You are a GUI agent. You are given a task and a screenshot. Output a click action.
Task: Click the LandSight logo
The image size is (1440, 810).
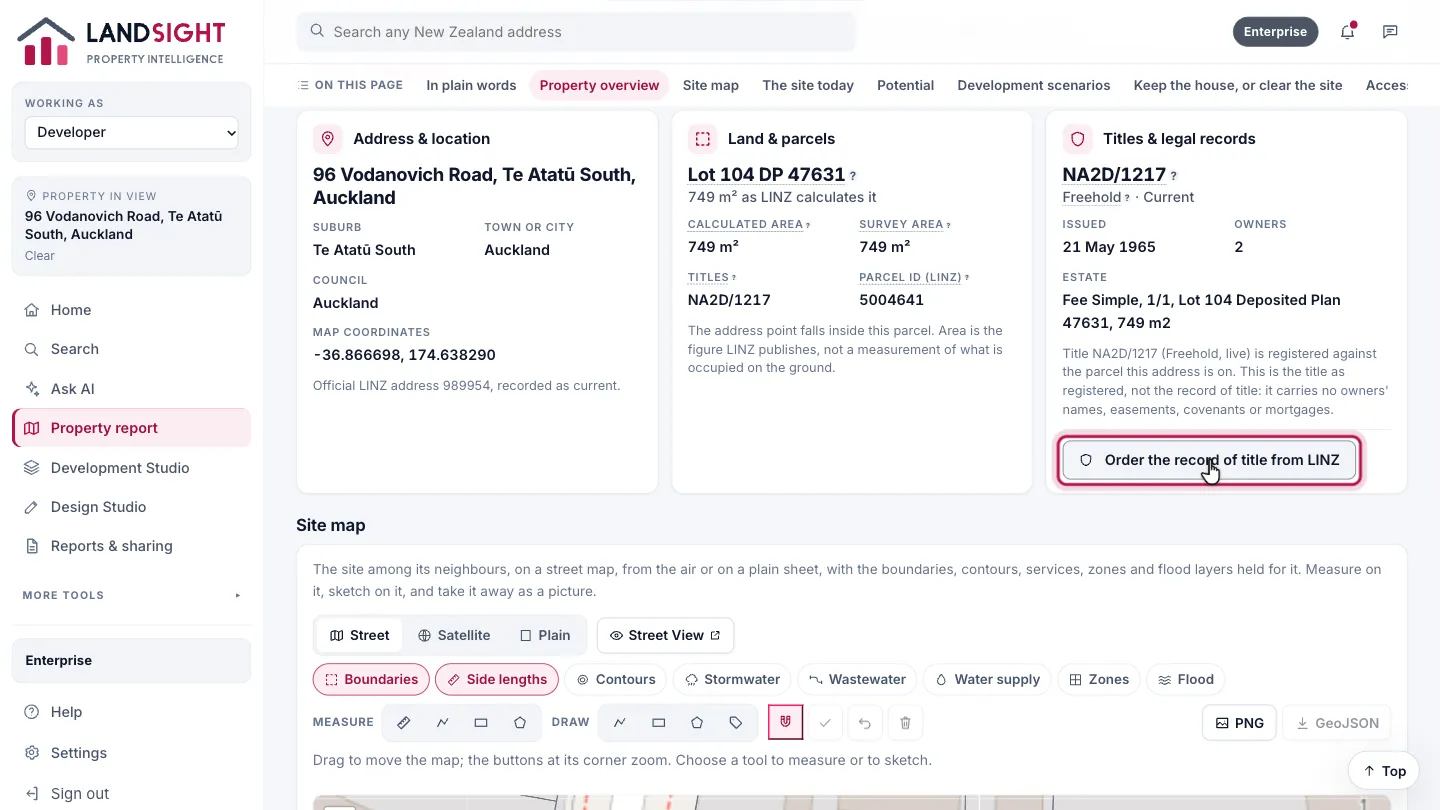121,41
